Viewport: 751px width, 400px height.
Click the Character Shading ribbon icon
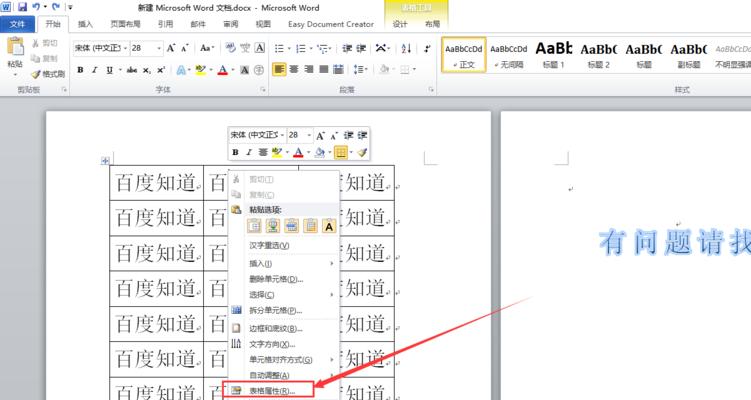244,70
